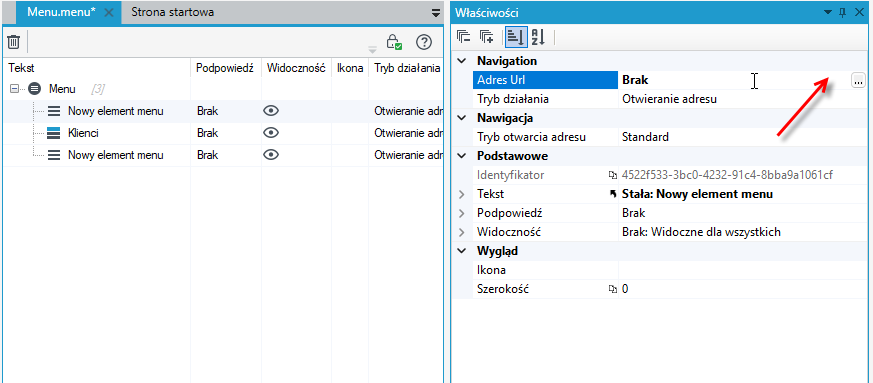Click the ellipsis button for Adres Url
The image size is (873, 383).
coord(858,81)
